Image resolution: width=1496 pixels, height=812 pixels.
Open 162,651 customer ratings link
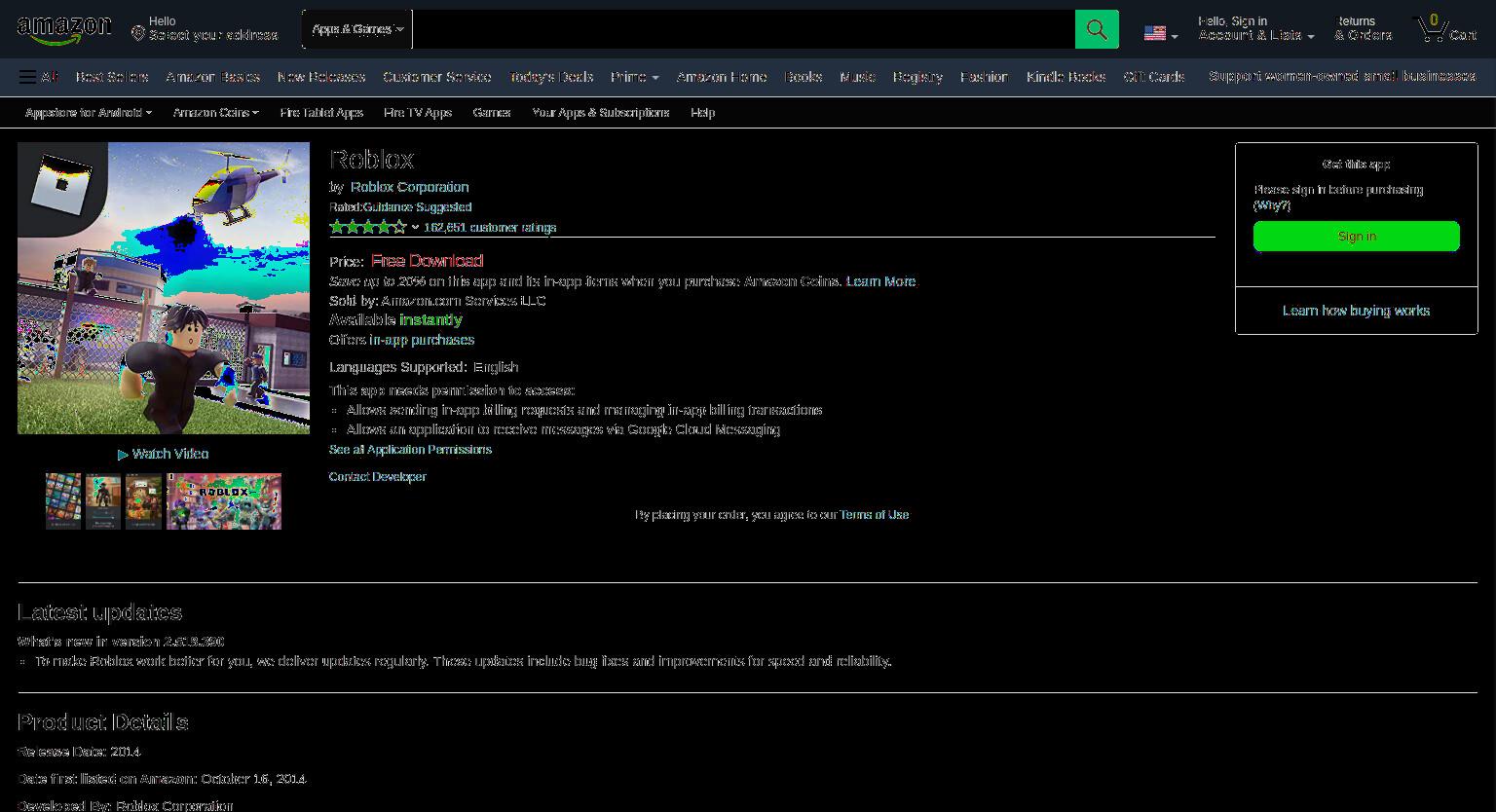490,228
